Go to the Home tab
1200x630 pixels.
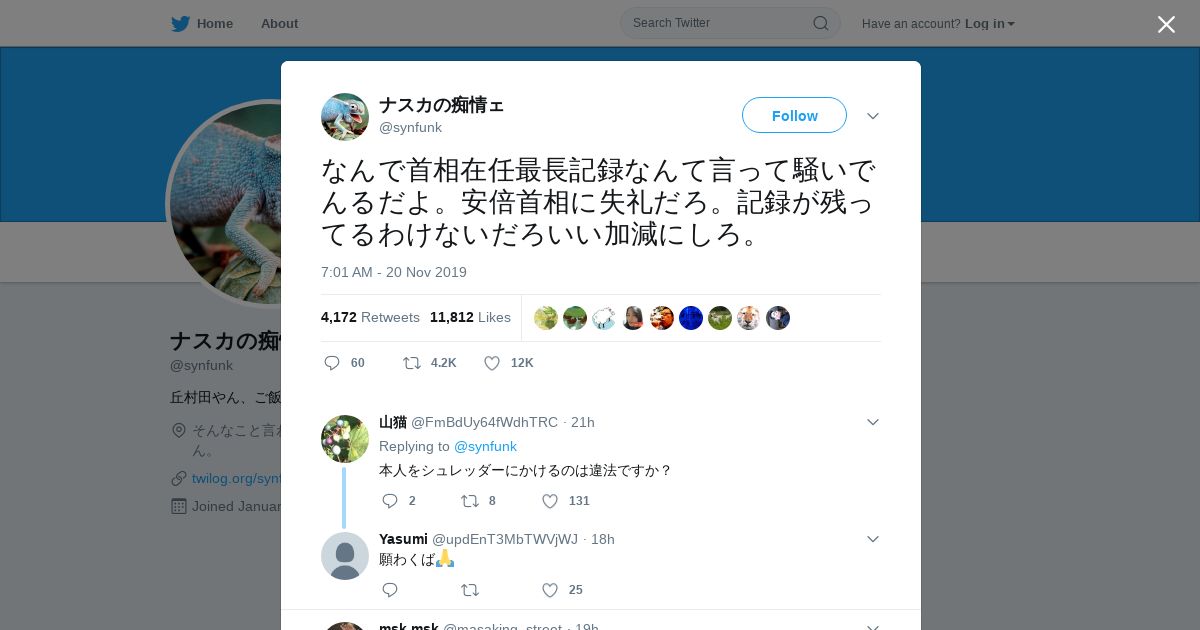(202, 24)
